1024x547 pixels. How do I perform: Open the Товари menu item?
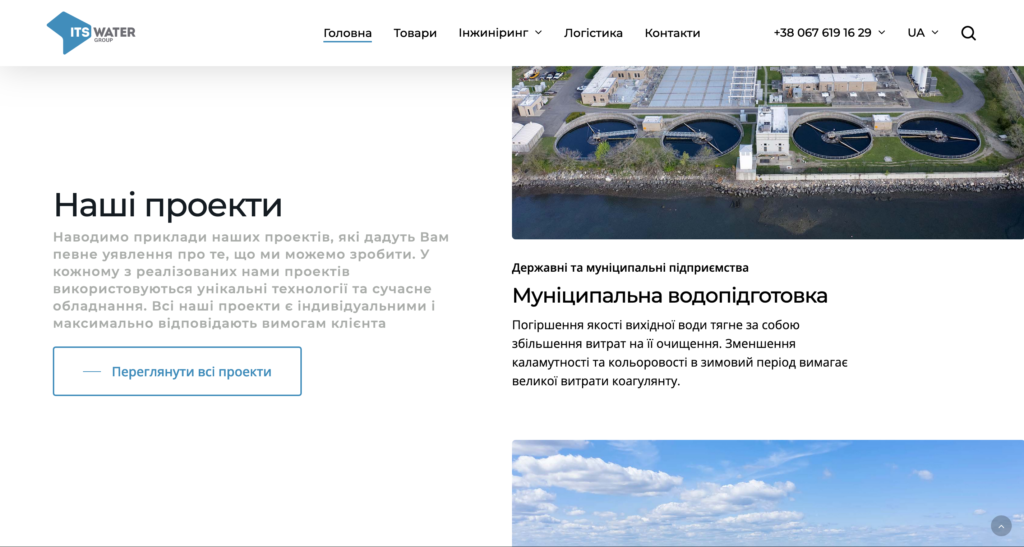tap(415, 33)
